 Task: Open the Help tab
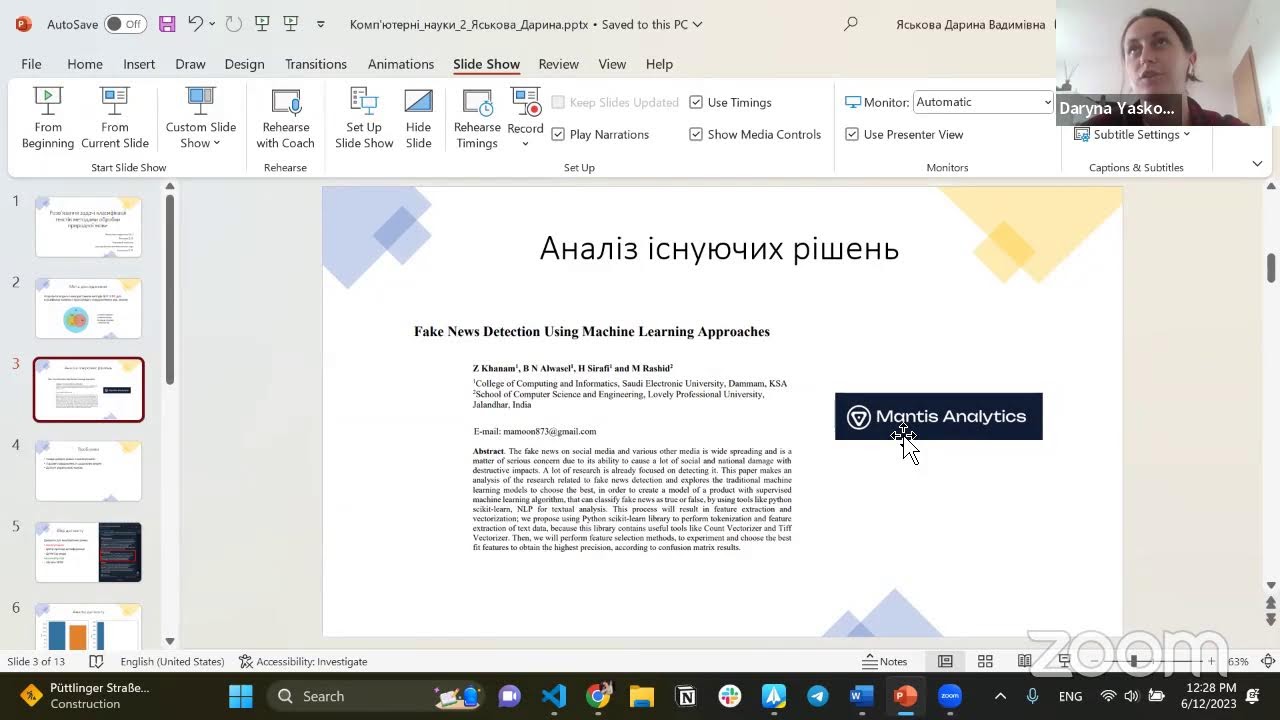(659, 64)
